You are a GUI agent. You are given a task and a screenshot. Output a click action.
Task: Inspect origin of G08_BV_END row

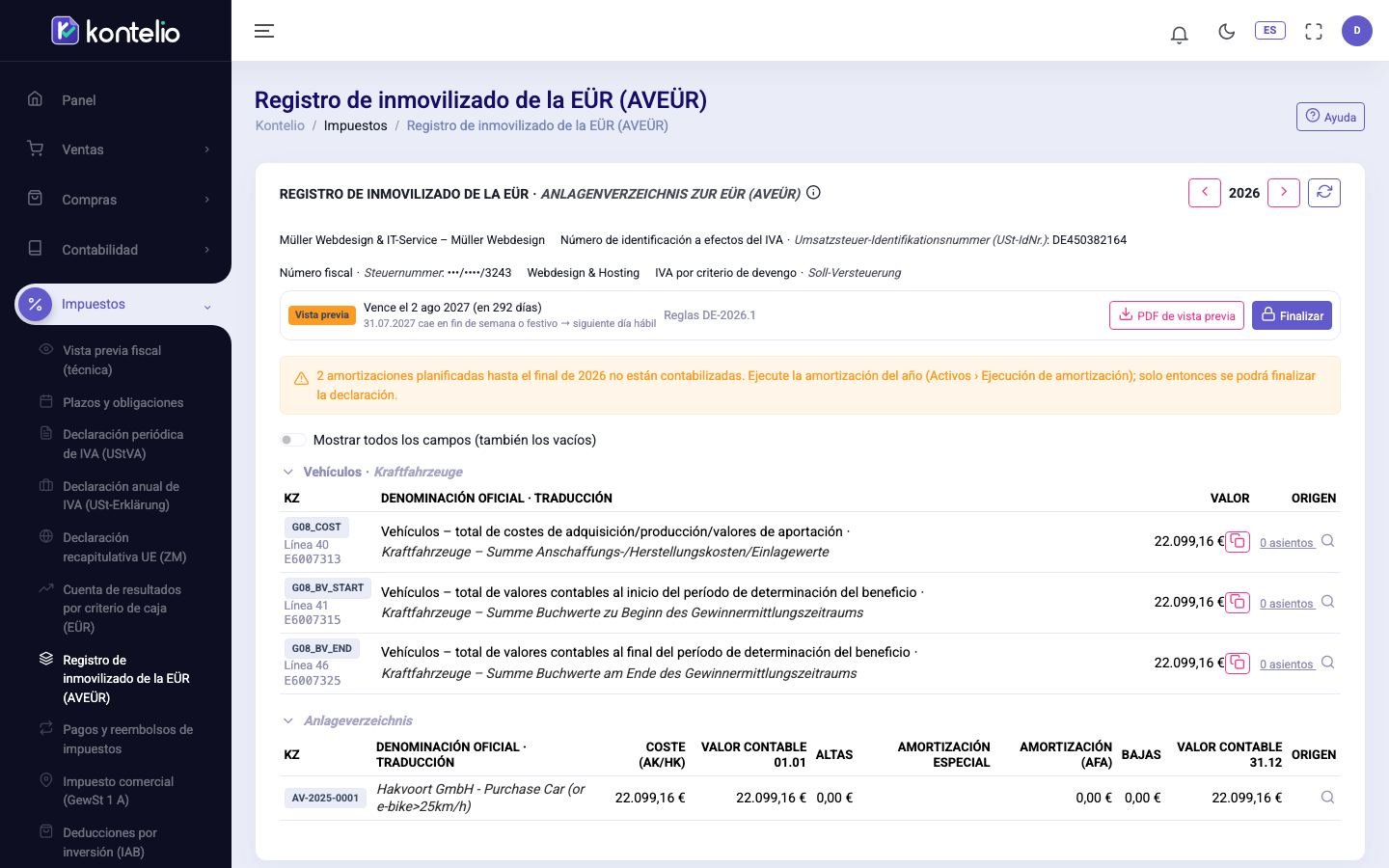click(1327, 663)
